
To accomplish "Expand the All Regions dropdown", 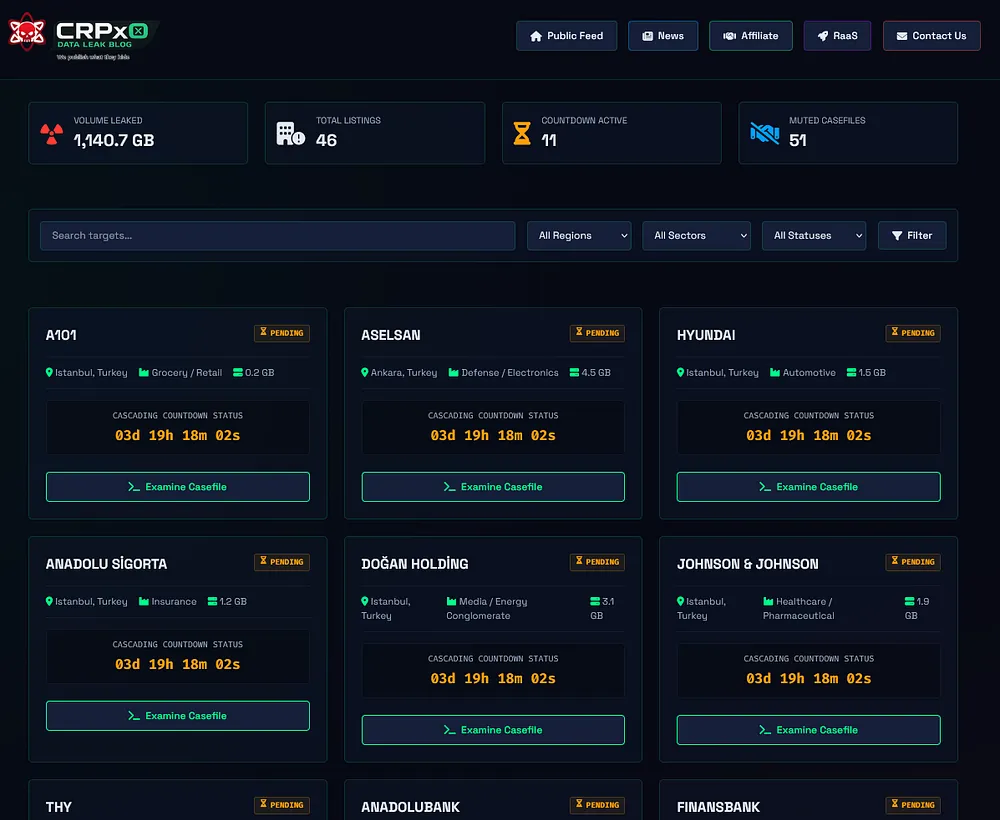I will pyautogui.click(x=579, y=235).
